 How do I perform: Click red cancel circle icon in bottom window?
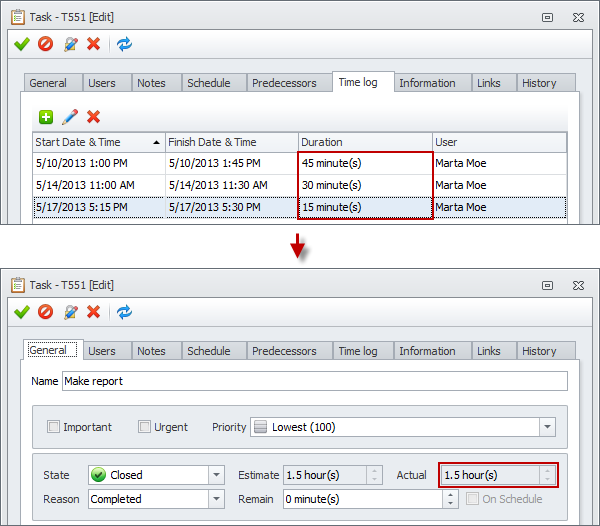coord(46,312)
